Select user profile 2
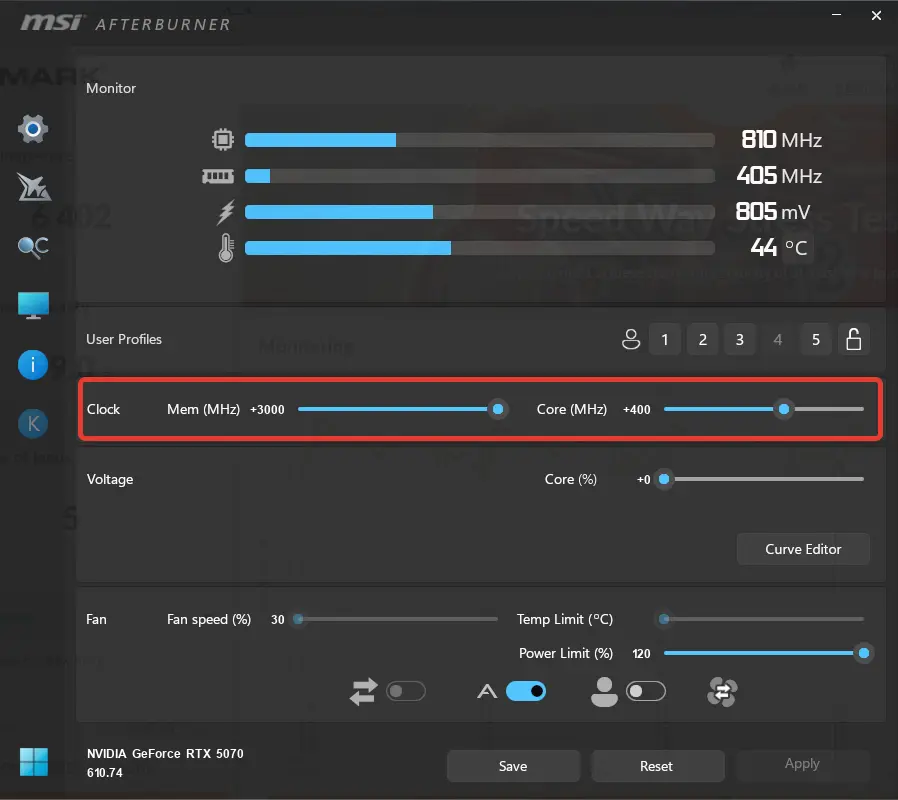 (703, 340)
